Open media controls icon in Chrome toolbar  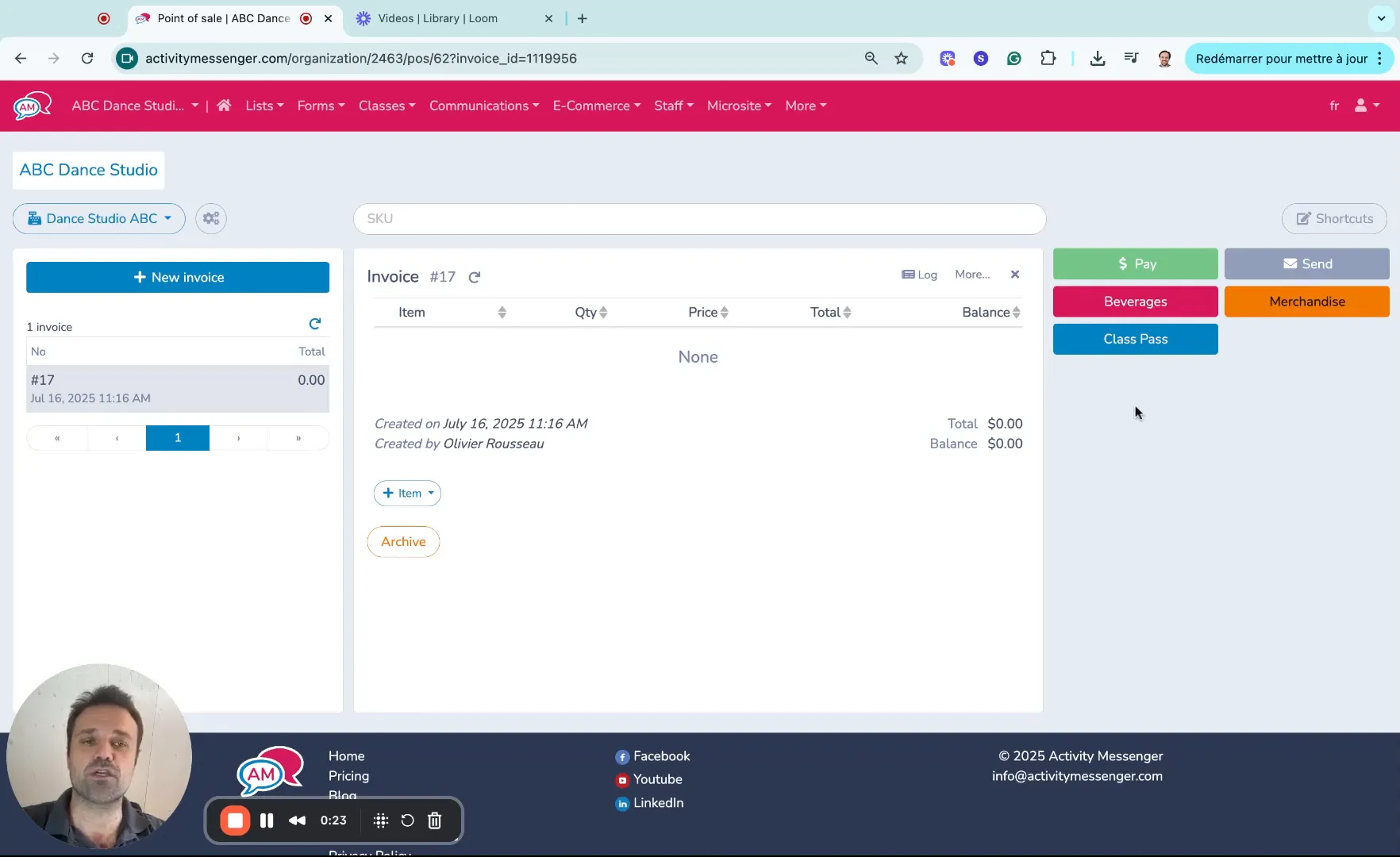pos(1131,59)
